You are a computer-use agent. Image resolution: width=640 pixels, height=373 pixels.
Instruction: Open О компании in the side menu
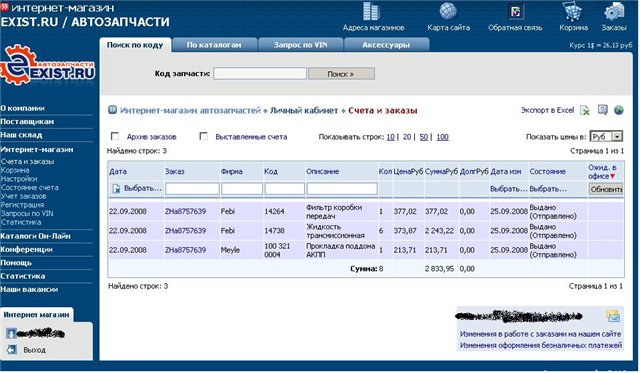coord(22,108)
